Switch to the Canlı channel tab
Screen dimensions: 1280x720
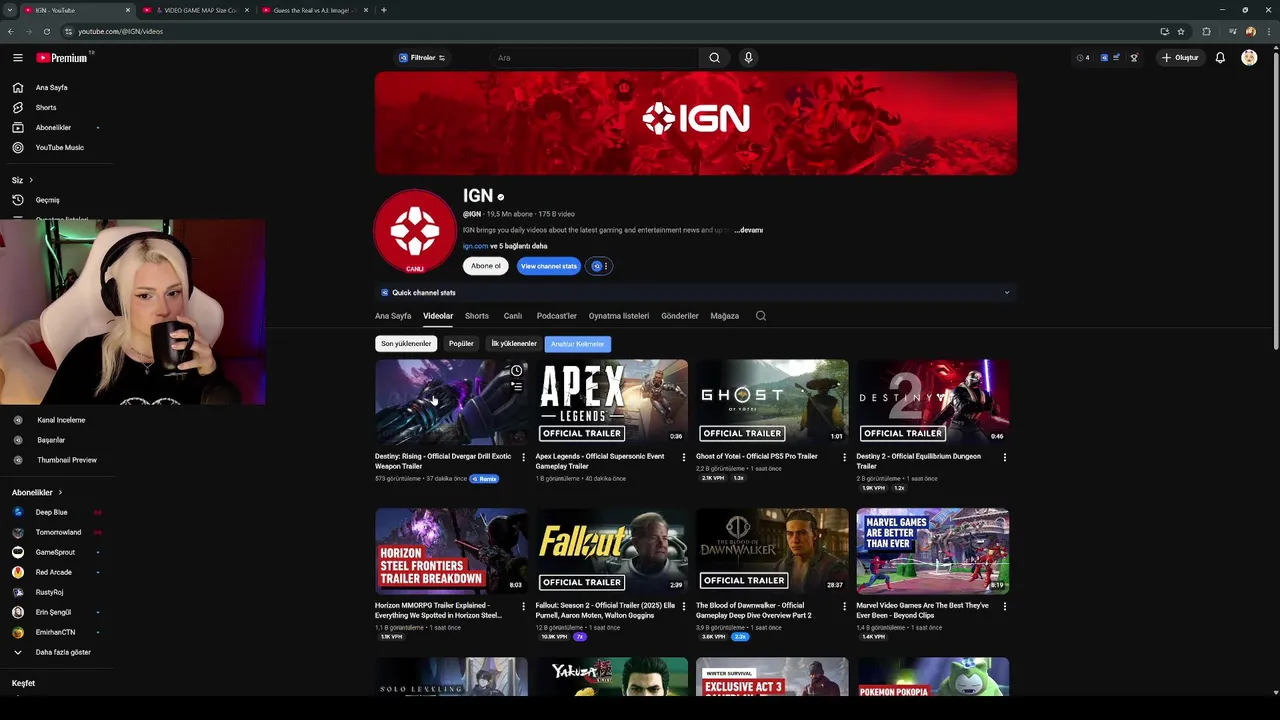tap(513, 316)
